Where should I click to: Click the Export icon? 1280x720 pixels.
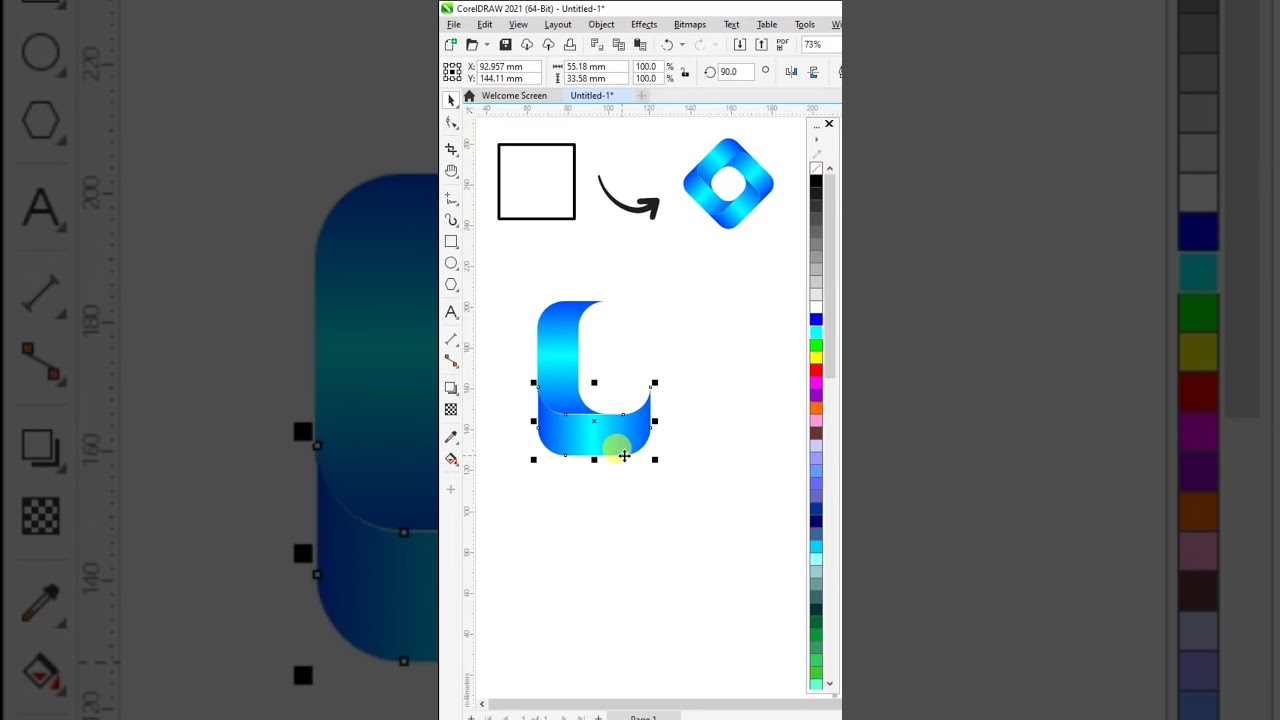coord(761,45)
